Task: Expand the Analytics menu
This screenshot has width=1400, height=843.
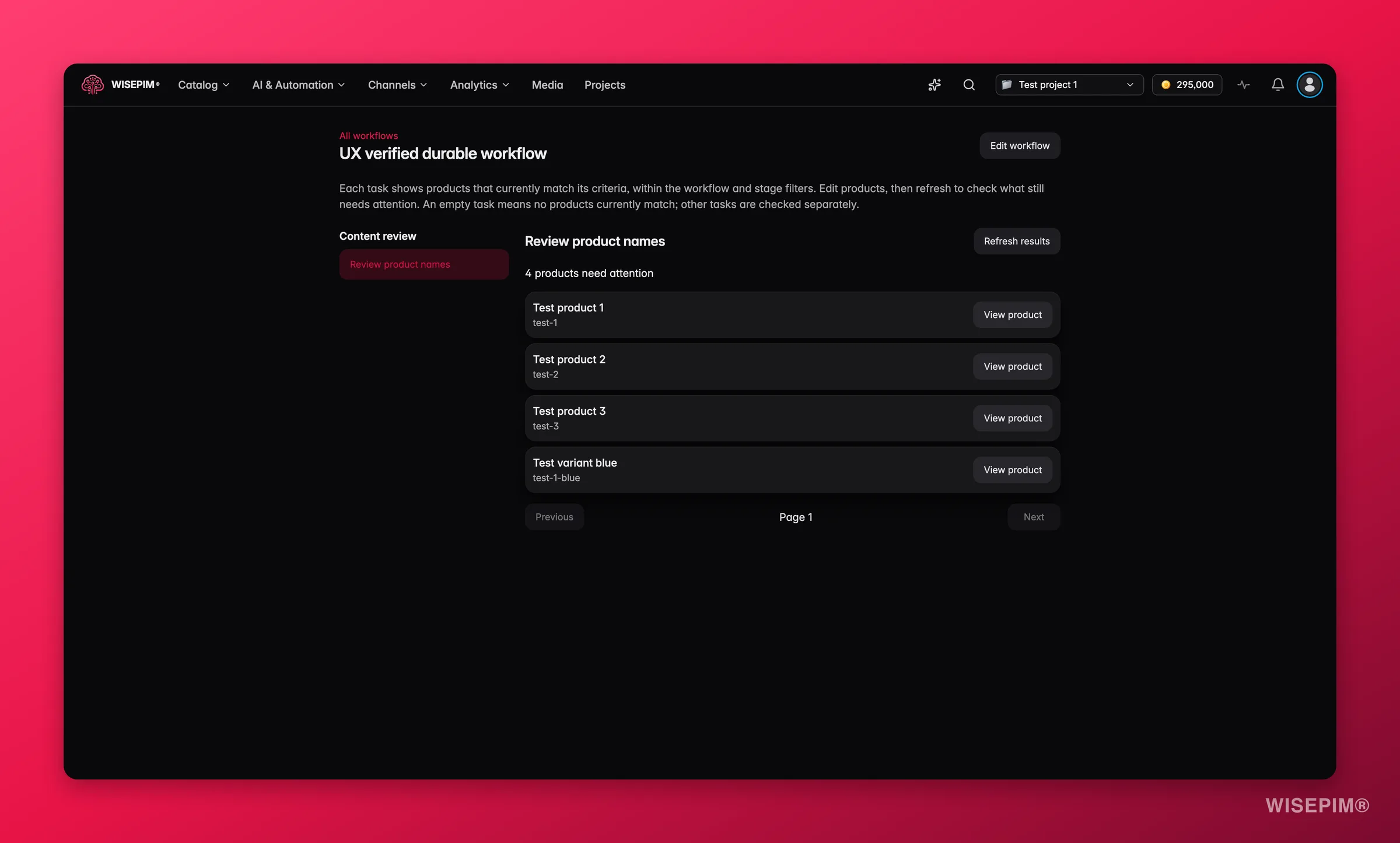Action: pyautogui.click(x=480, y=85)
